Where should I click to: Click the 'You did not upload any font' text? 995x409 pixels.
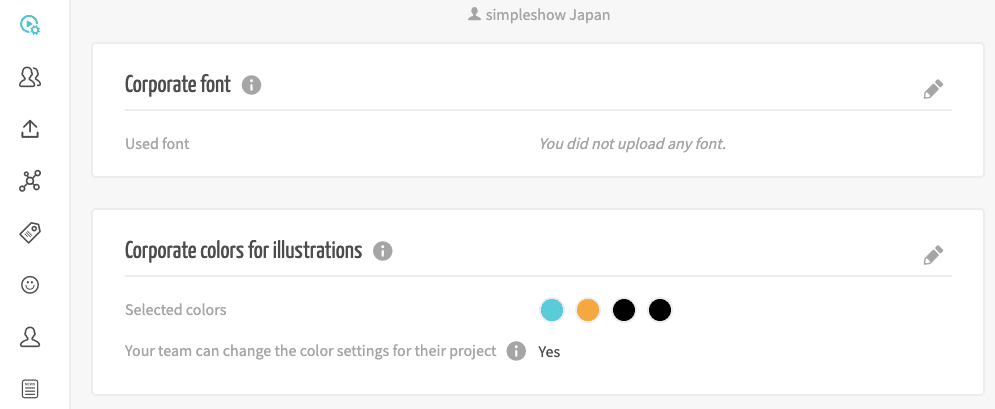[x=632, y=144]
